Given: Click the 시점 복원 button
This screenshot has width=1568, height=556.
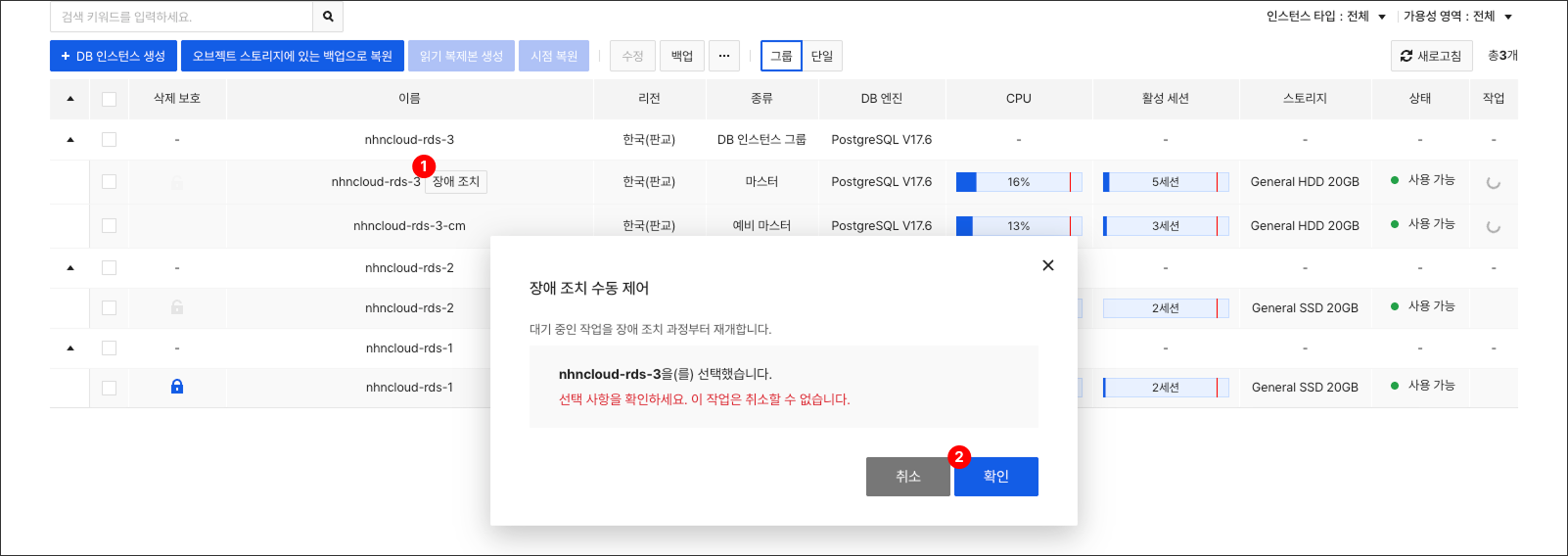Looking at the screenshot, I should click(554, 56).
